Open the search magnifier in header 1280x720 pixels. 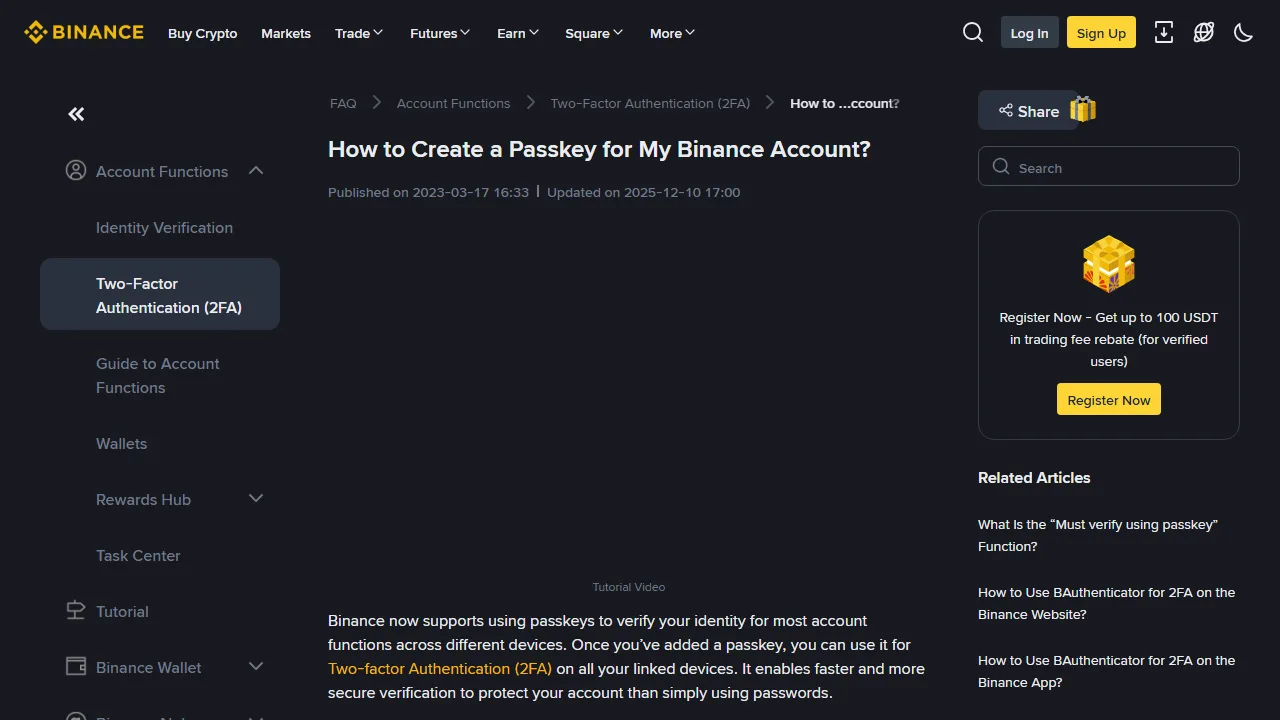click(x=973, y=33)
